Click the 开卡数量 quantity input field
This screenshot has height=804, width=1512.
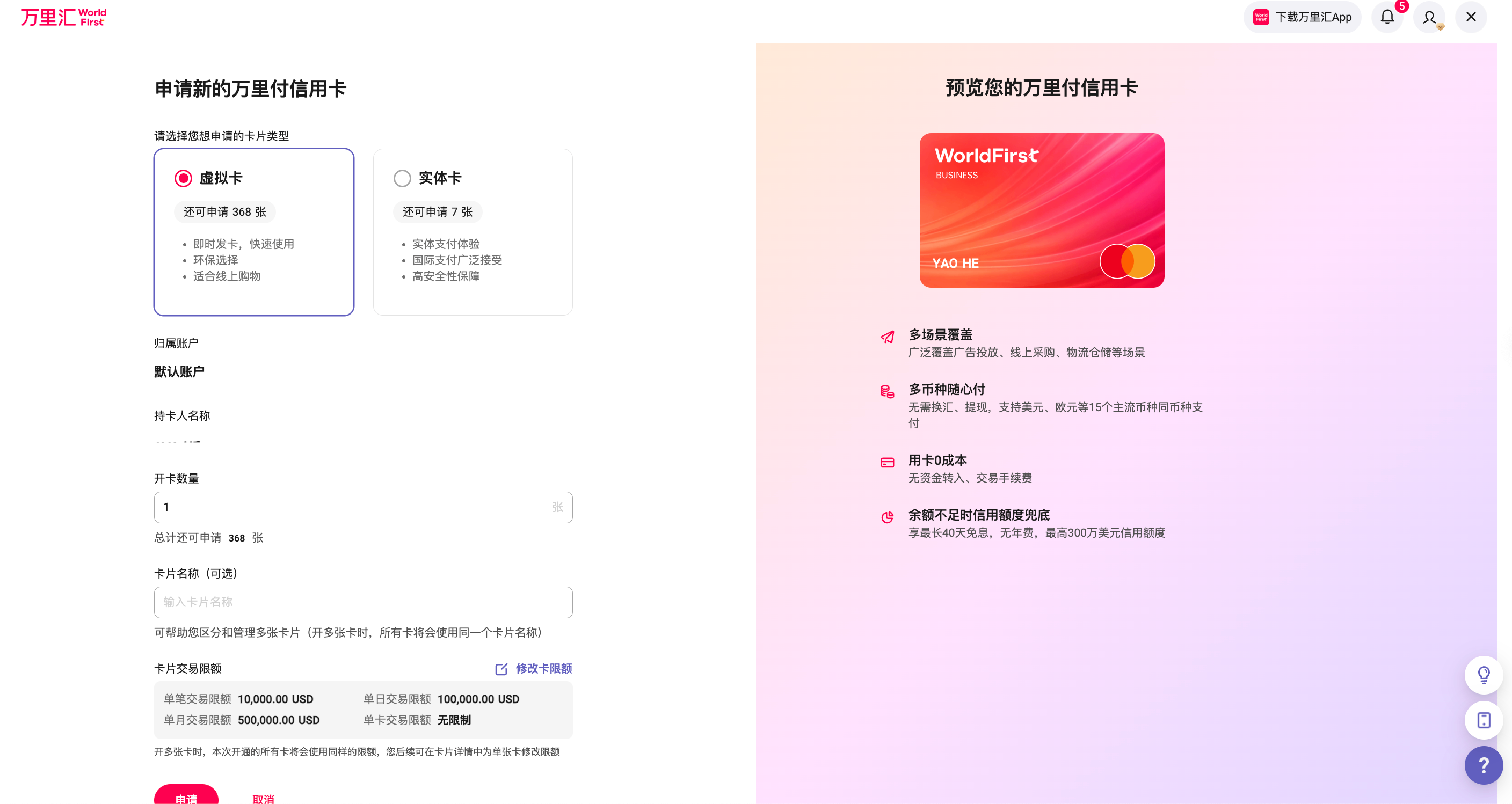(x=348, y=507)
